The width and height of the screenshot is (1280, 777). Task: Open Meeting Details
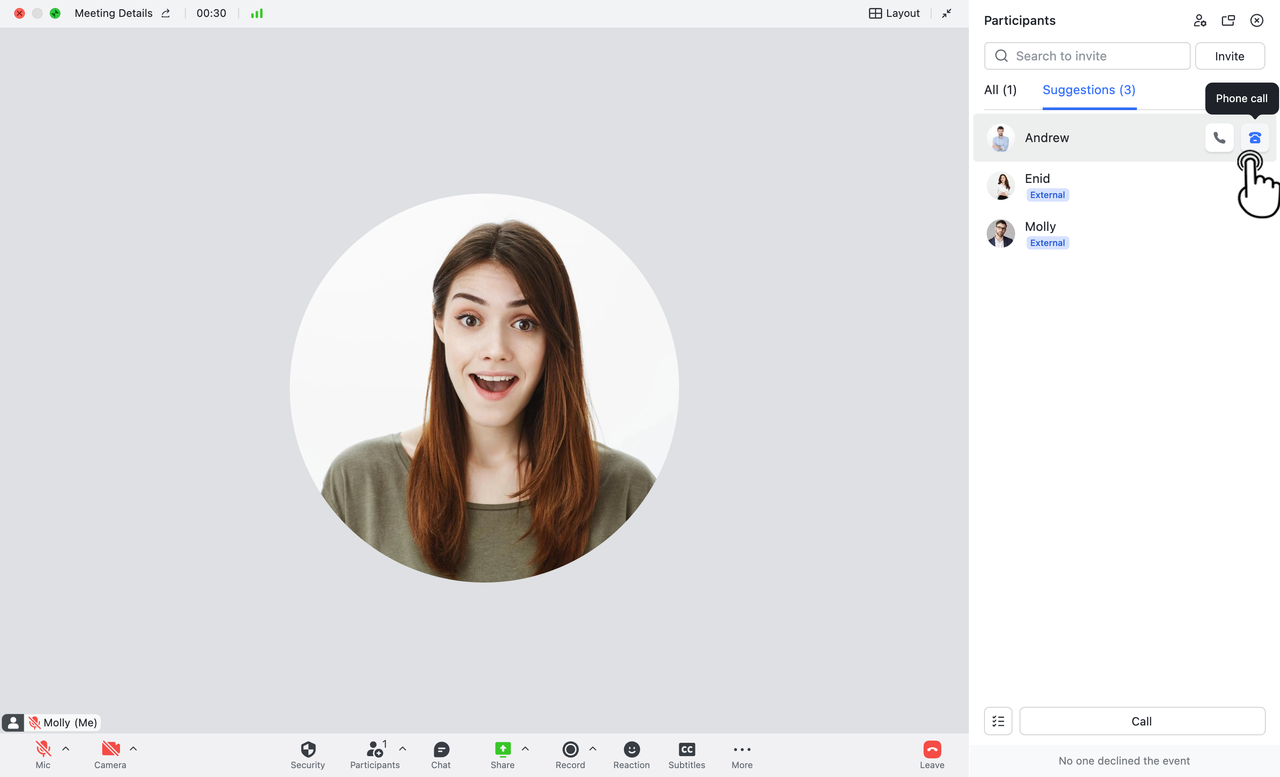(114, 13)
